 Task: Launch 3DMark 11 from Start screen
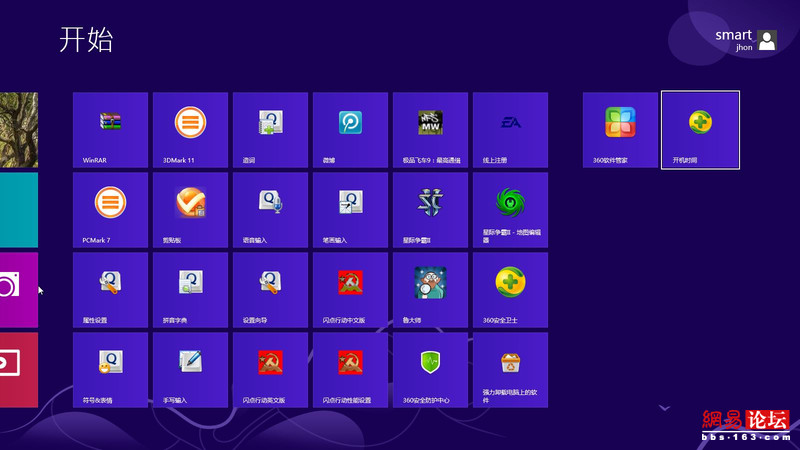[x=190, y=130]
